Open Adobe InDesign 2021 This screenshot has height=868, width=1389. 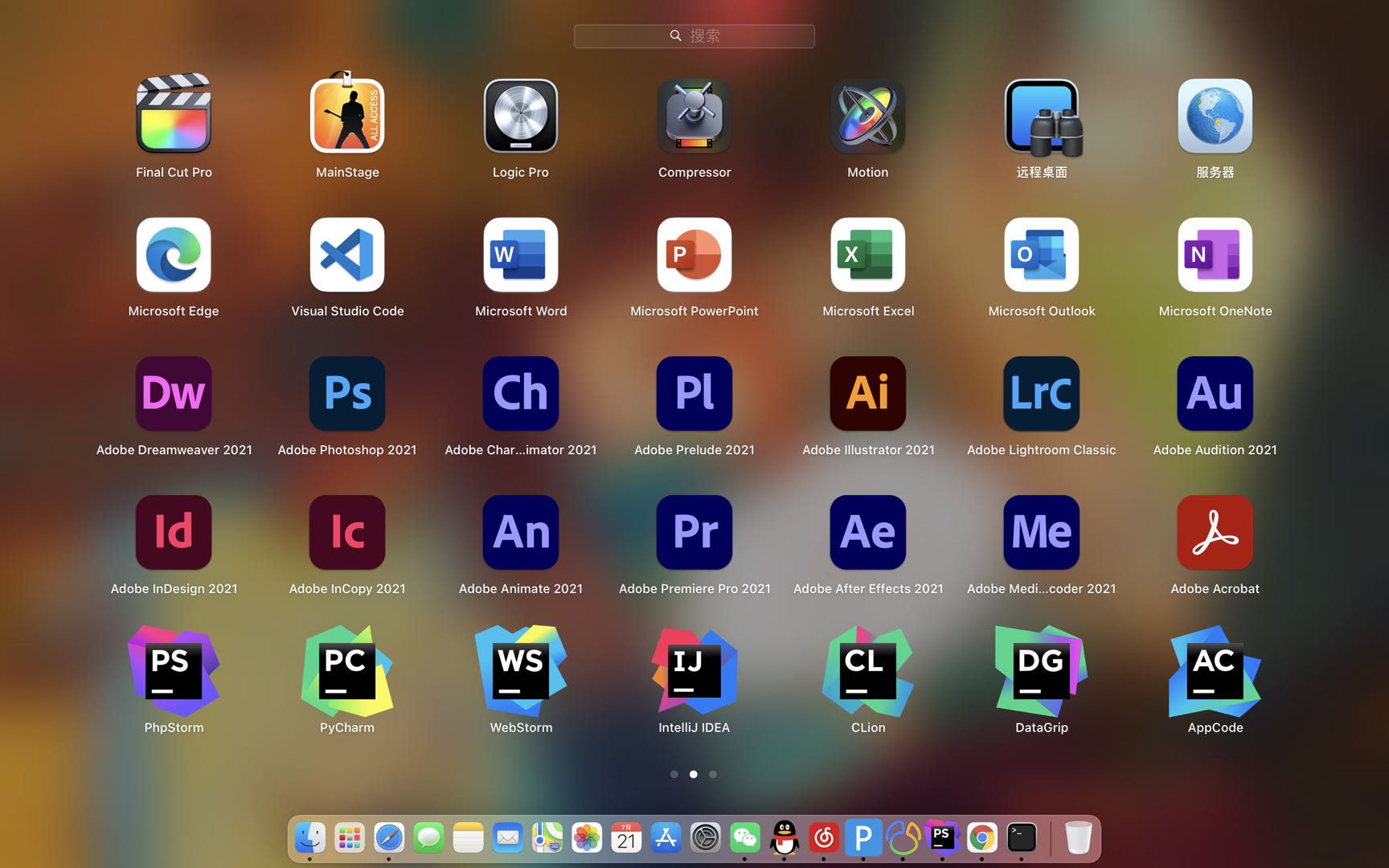pyautogui.click(x=174, y=532)
